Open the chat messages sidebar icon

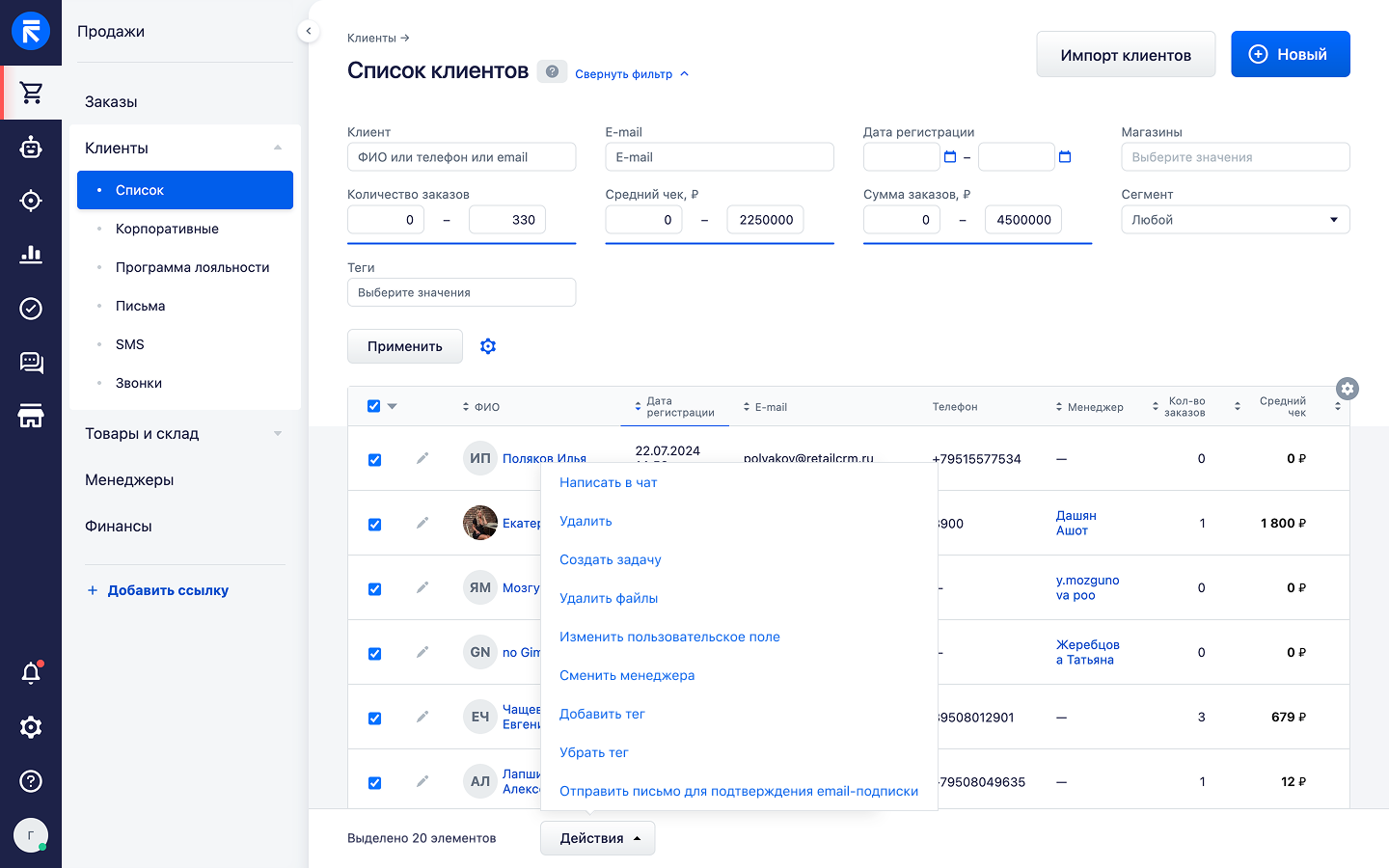point(31,363)
